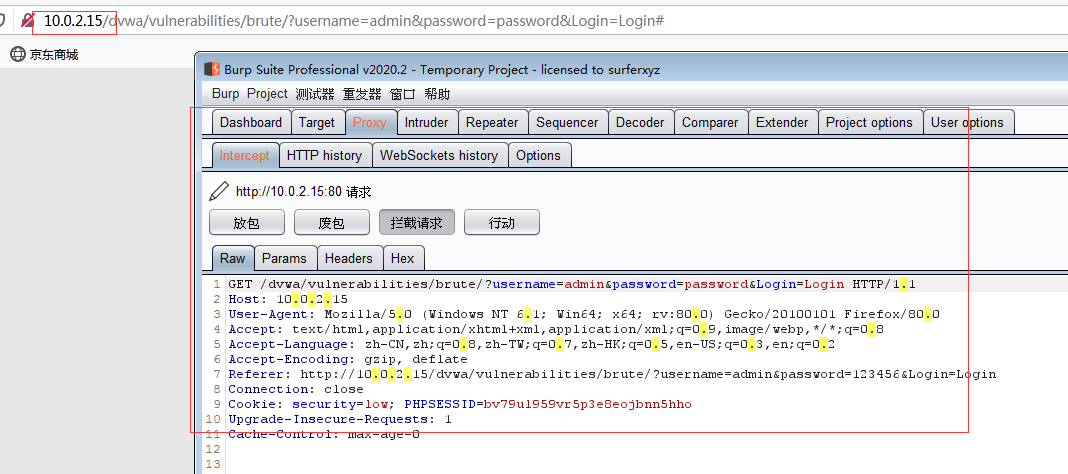This screenshot has height=474, width=1068.
Task: Click the User-Agent header line
Action: [584, 314]
